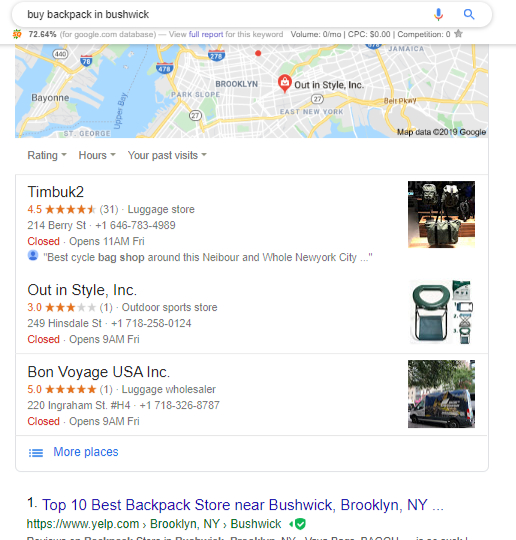Open the Rating filter dropdown

coord(47,155)
